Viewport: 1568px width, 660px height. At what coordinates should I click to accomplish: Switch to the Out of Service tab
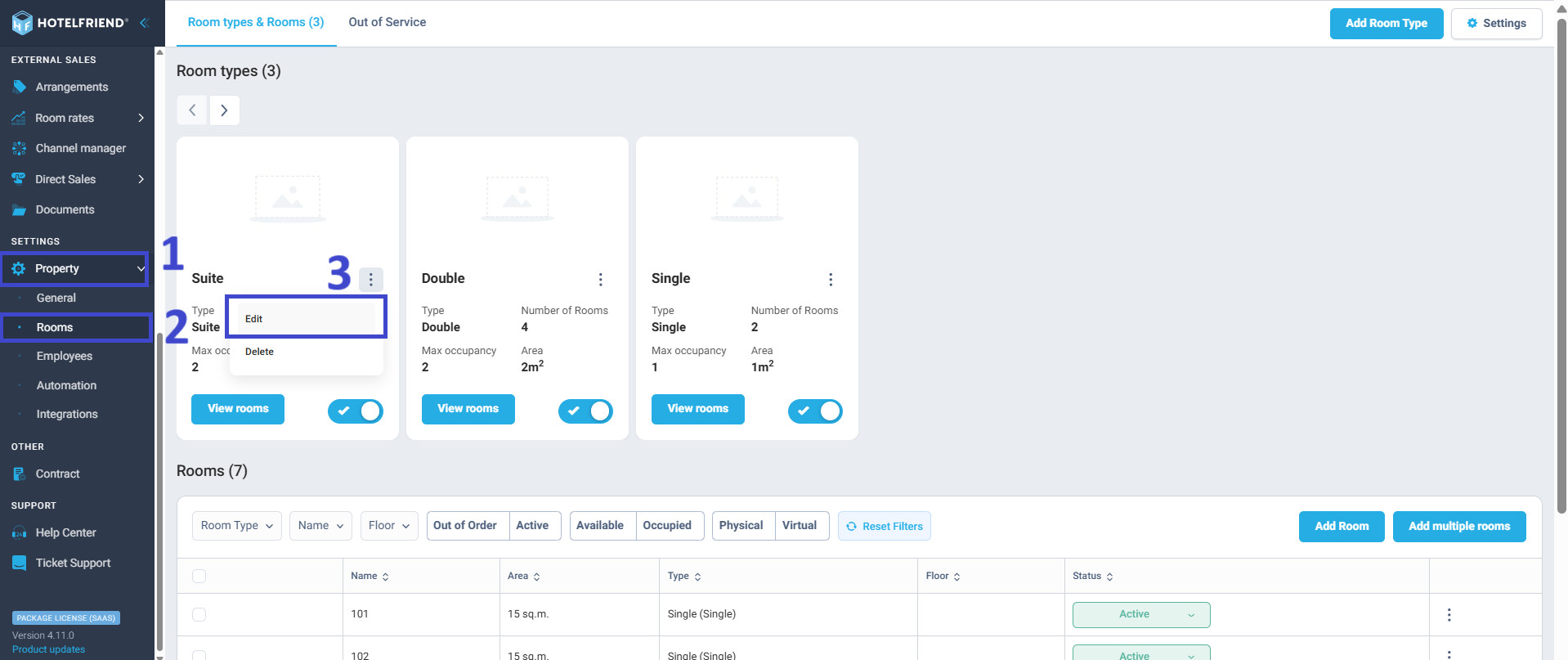click(x=387, y=22)
